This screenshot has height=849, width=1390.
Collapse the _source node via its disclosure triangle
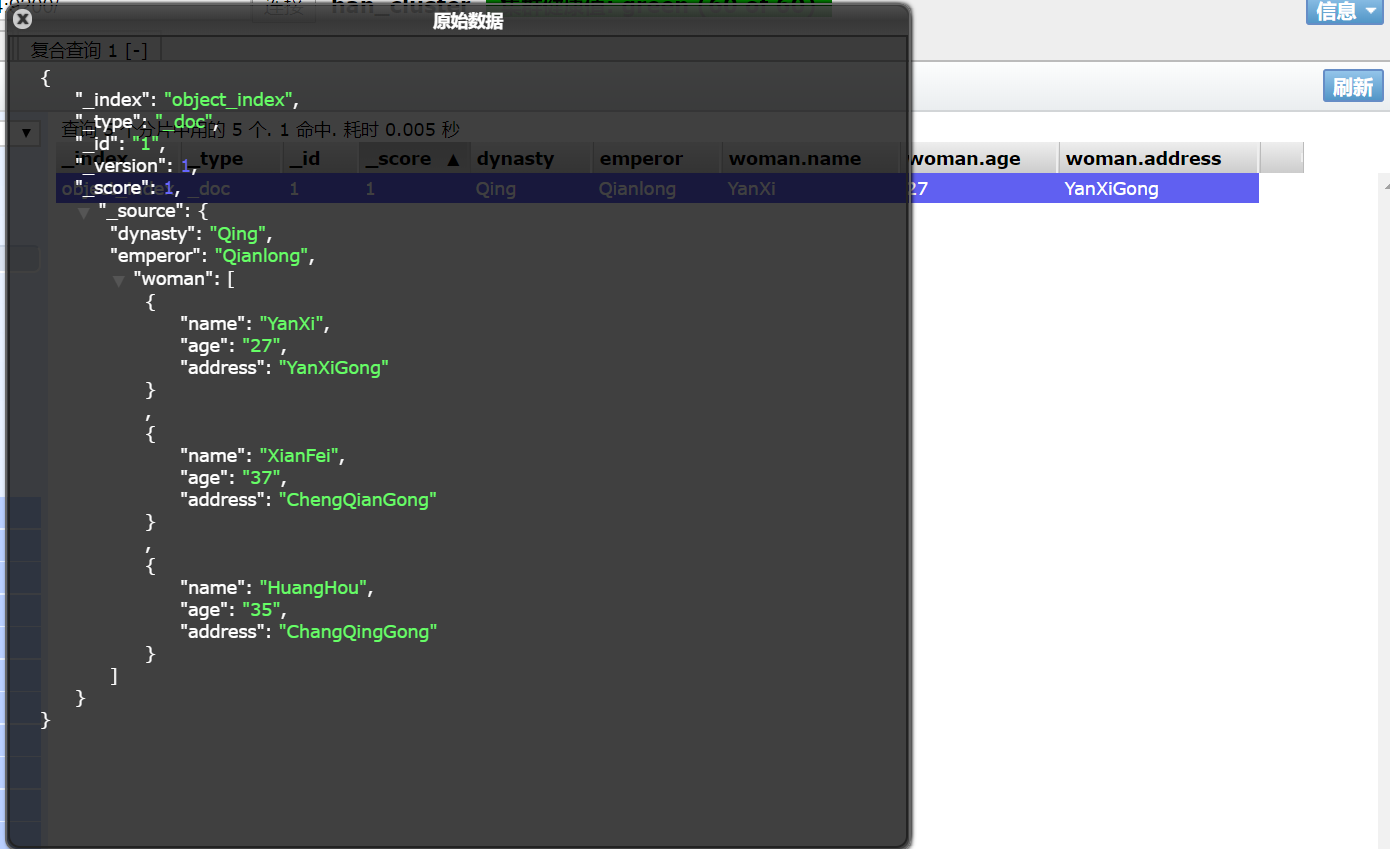coord(84,211)
